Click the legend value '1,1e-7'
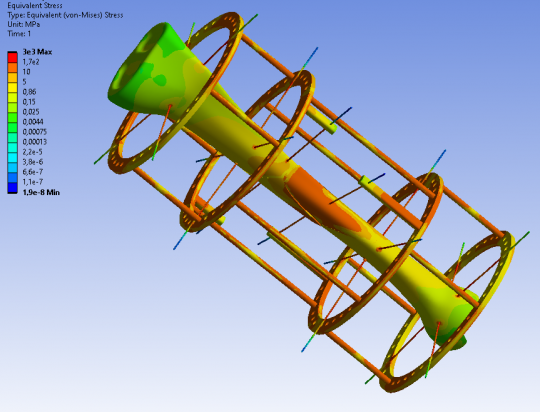Viewport: 540px width, 412px height. pyautogui.click(x=33, y=182)
